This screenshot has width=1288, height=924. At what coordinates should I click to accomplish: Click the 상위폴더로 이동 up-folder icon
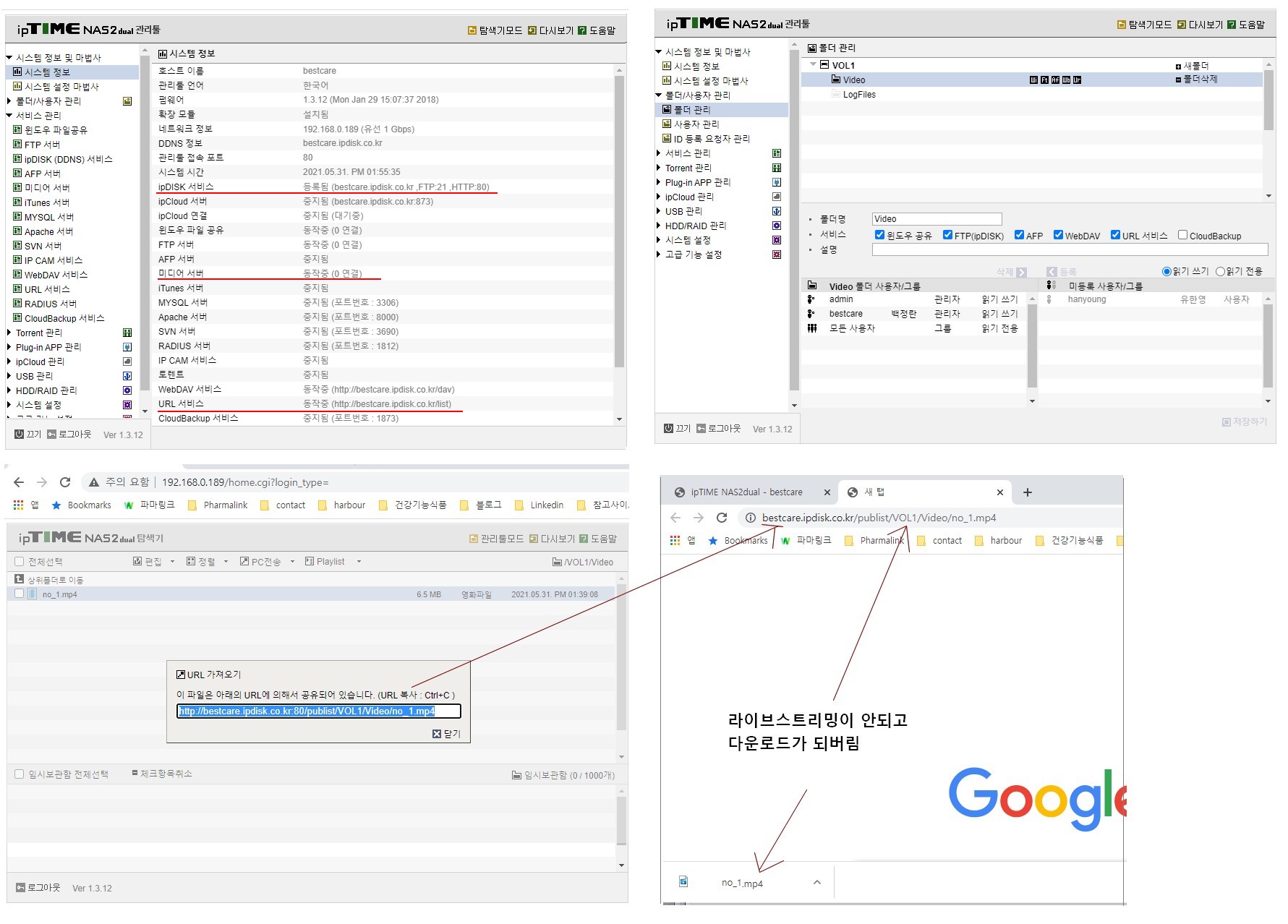pyautogui.click(x=20, y=579)
